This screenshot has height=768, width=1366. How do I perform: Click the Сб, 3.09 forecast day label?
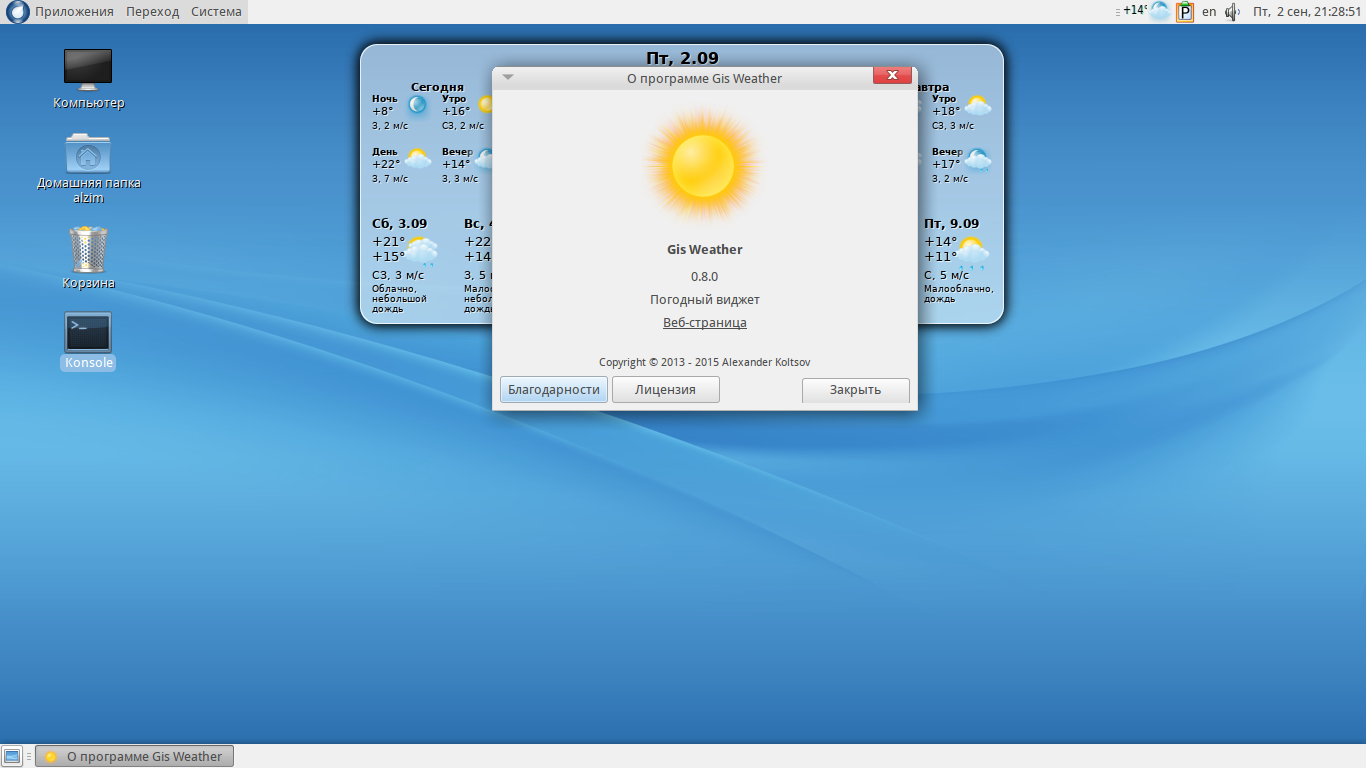pyautogui.click(x=399, y=224)
